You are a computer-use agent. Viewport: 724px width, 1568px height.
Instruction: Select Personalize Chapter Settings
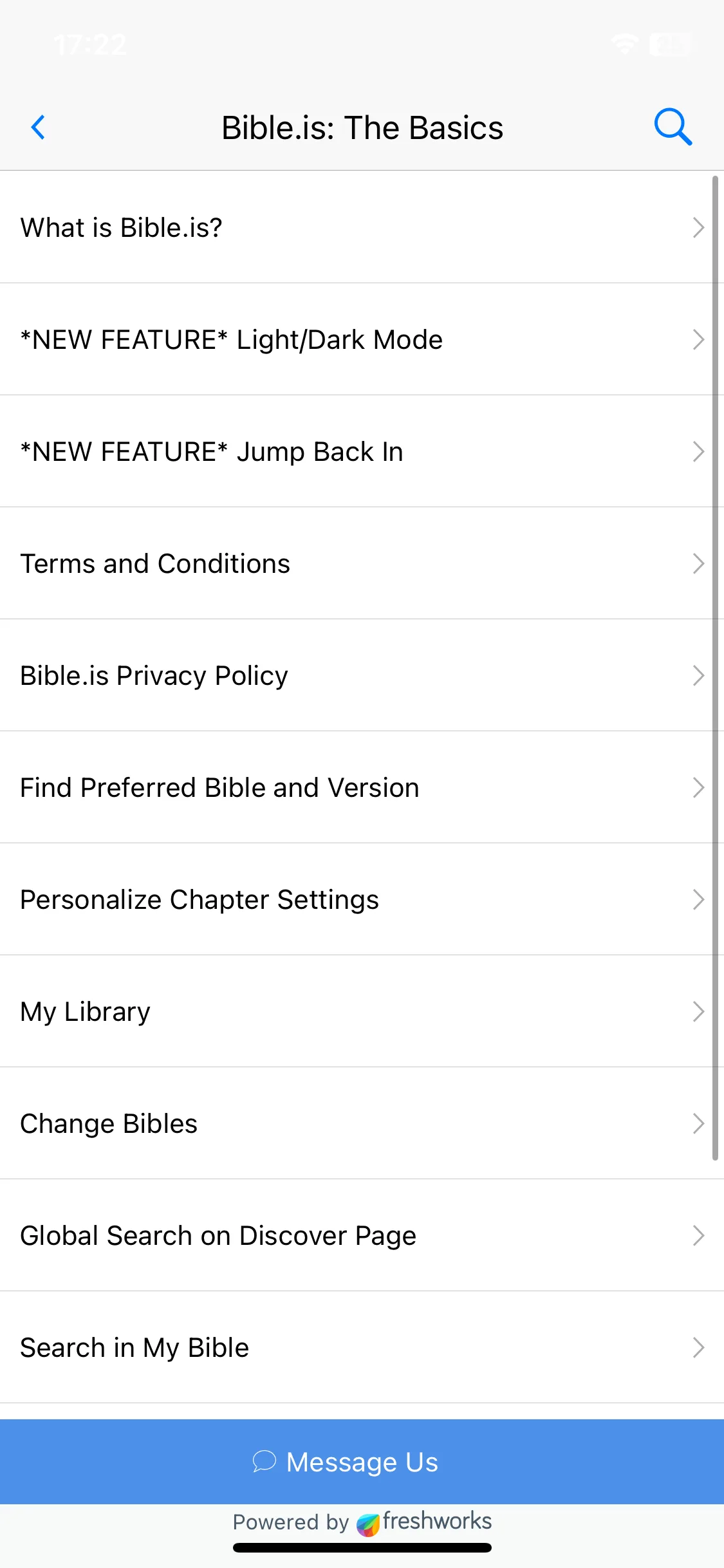(x=362, y=899)
